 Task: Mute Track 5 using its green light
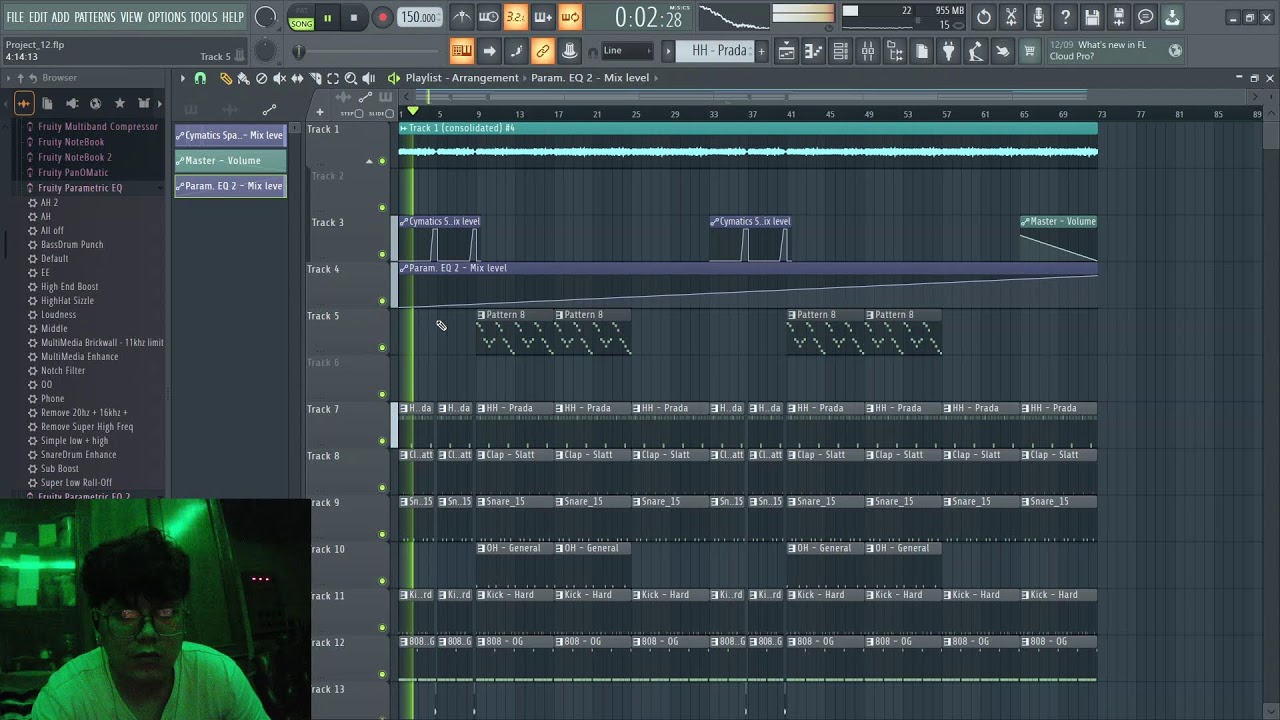pos(382,348)
